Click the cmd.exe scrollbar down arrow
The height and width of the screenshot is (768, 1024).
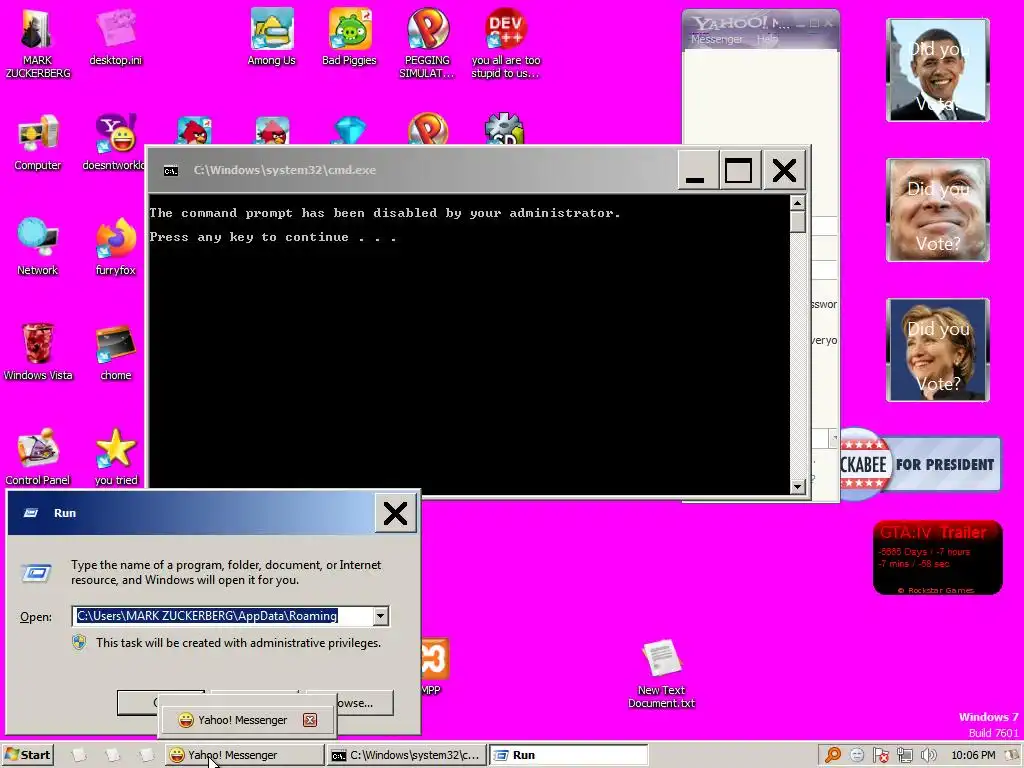click(x=797, y=487)
